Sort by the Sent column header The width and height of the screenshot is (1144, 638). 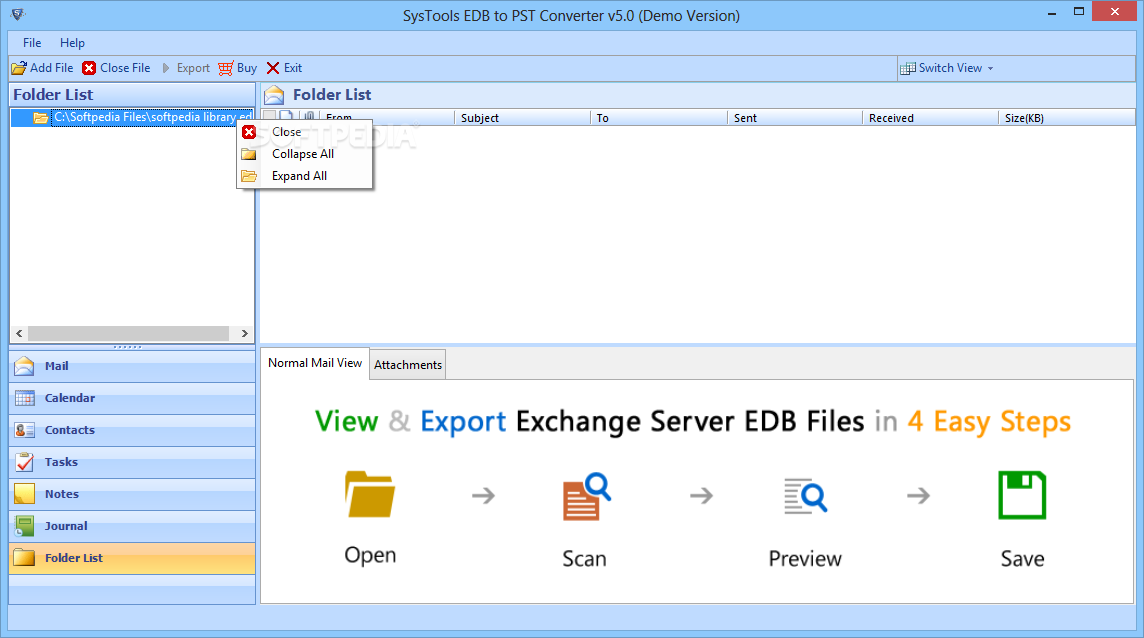pos(795,118)
